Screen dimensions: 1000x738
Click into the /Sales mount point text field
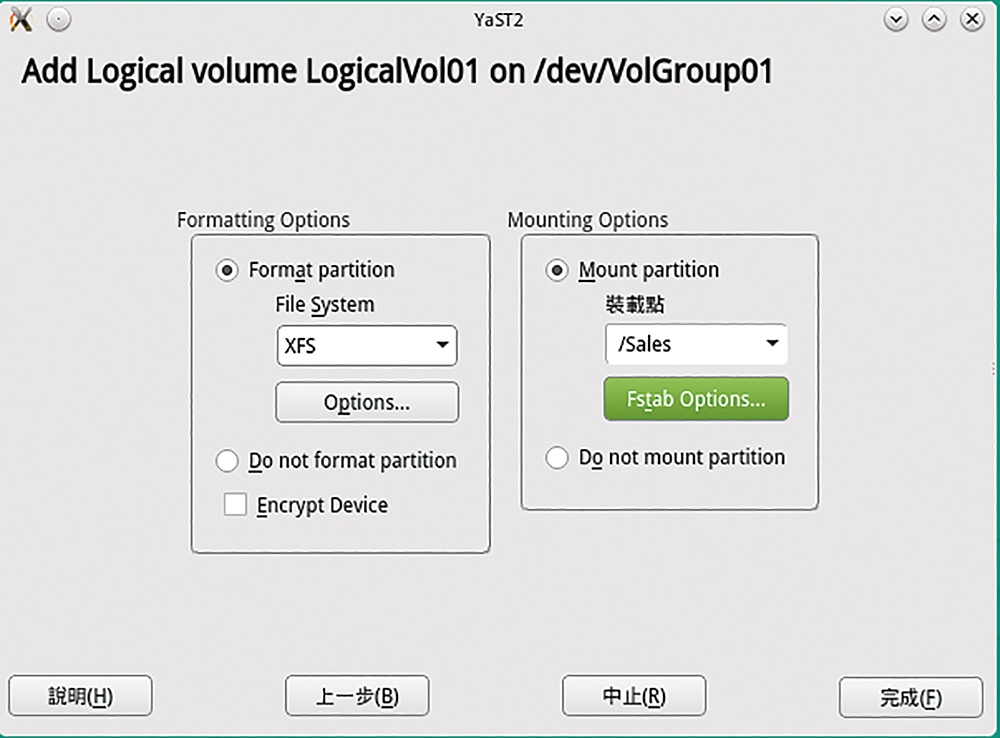tap(682, 344)
